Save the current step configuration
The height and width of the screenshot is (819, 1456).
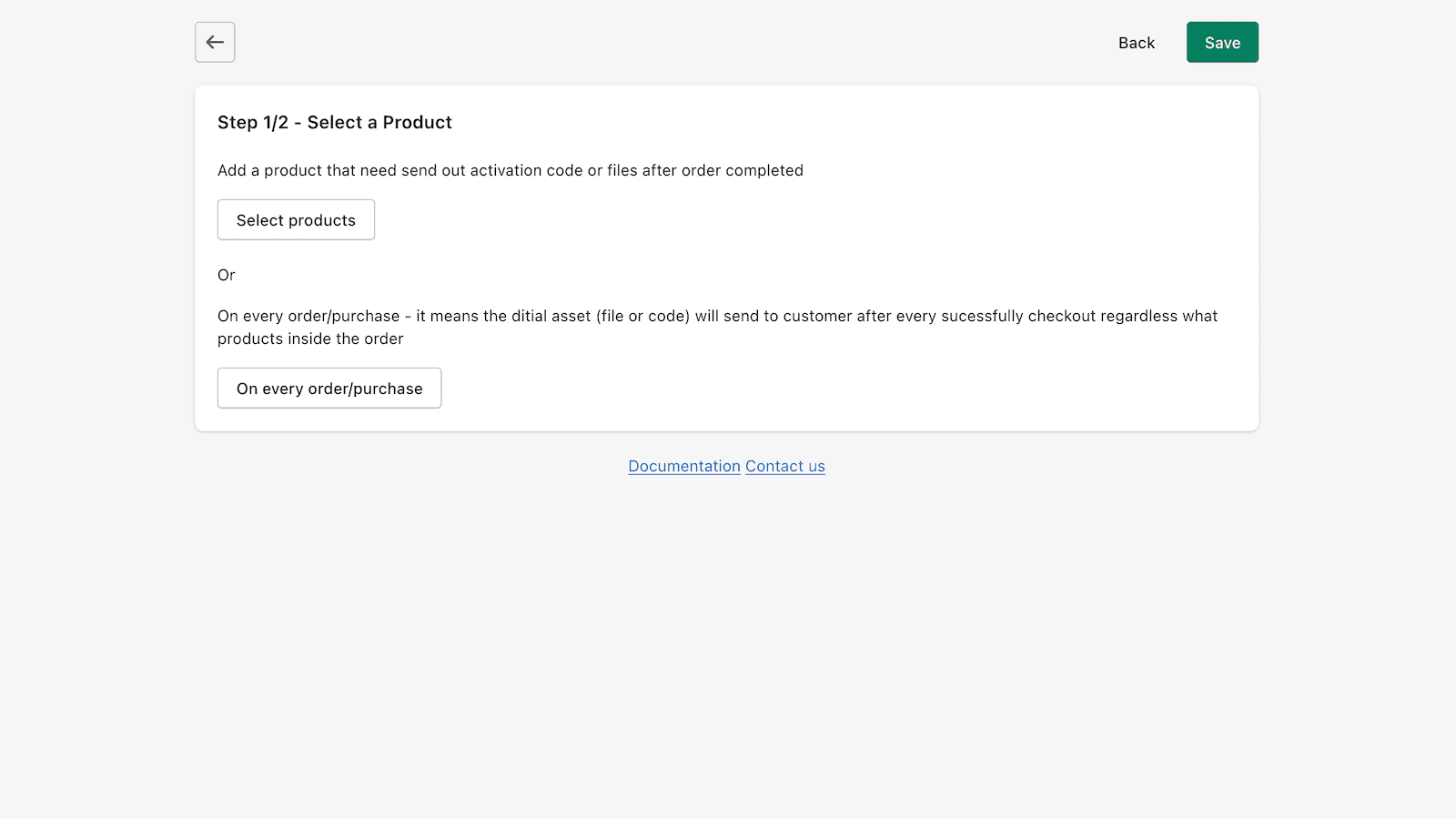(x=1222, y=42)
